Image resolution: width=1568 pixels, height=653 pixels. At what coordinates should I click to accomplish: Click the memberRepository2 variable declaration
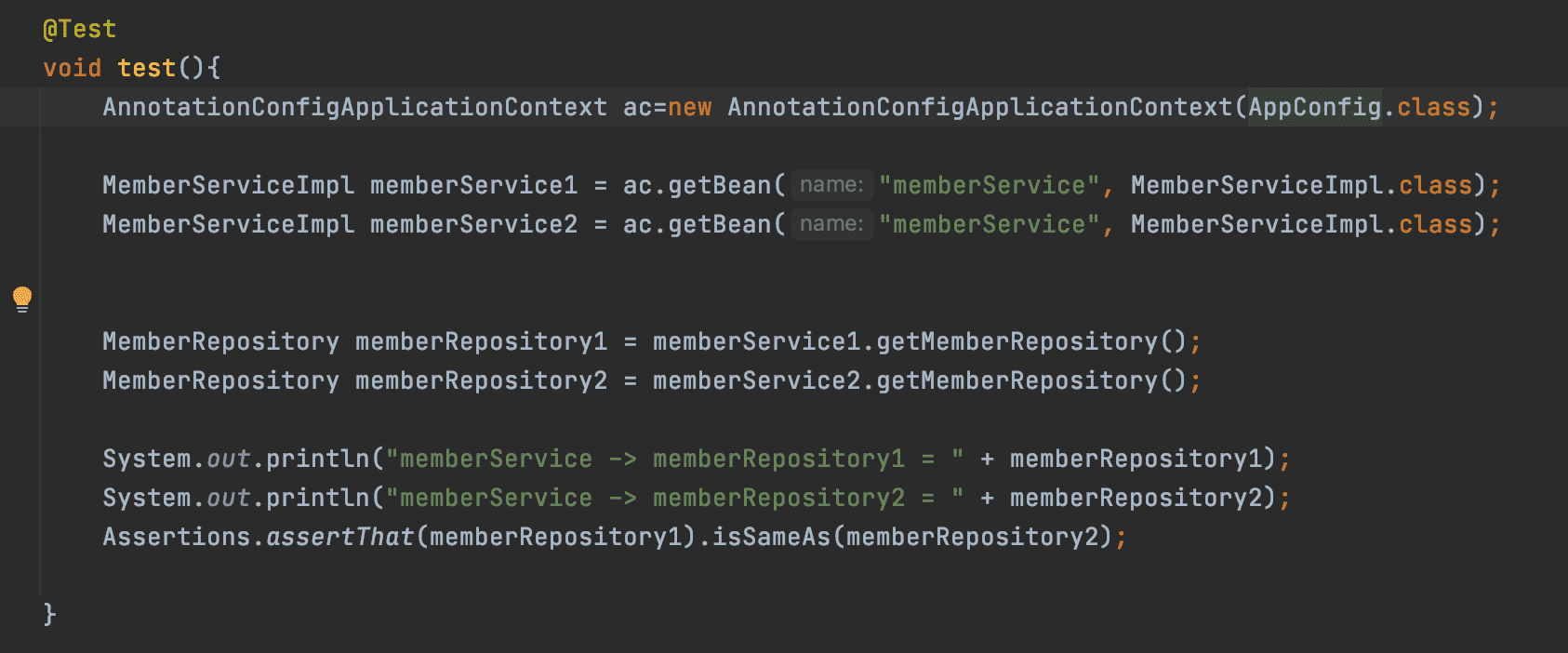click(x=481, y=380)
